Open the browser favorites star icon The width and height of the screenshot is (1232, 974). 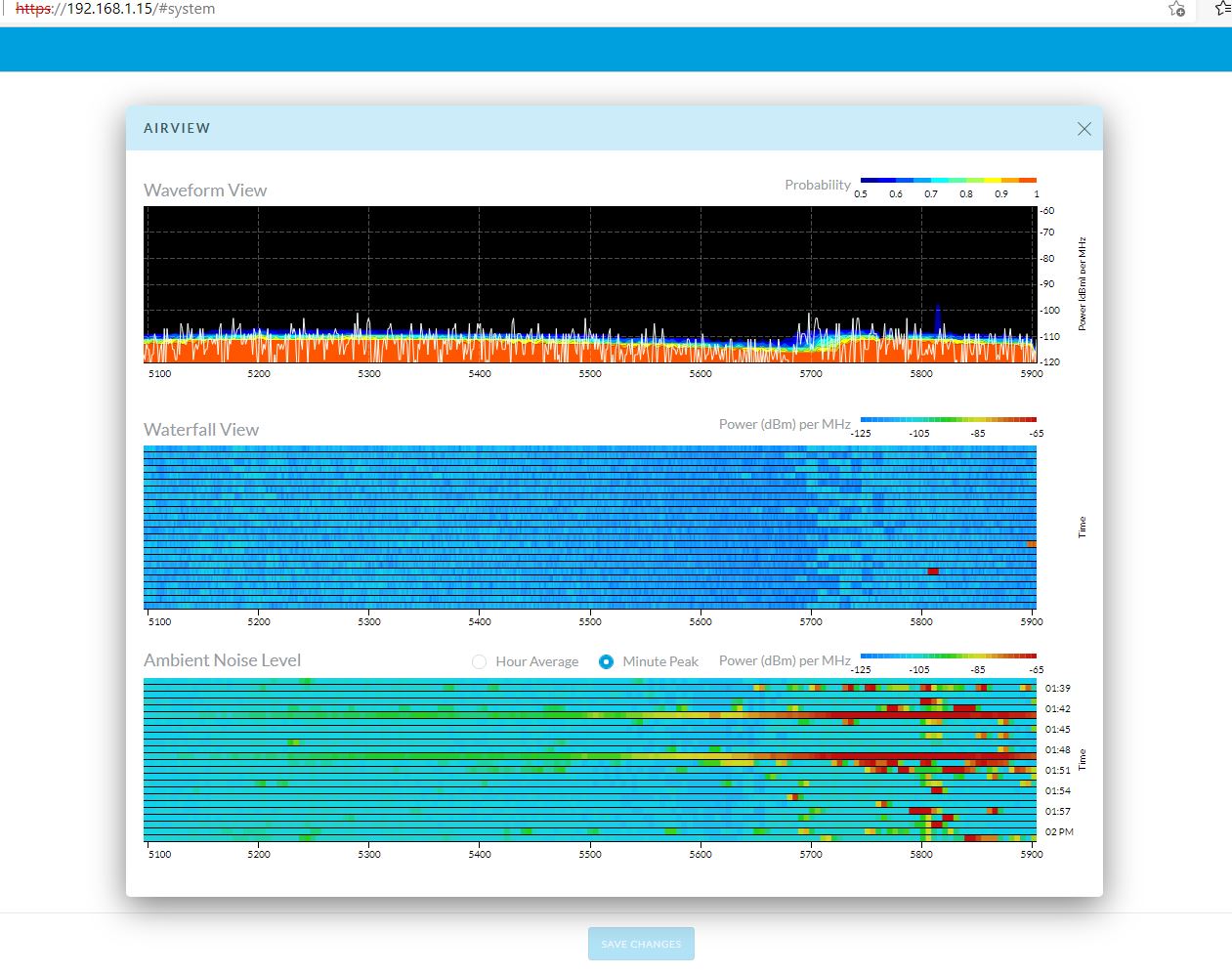point(1176,9)
